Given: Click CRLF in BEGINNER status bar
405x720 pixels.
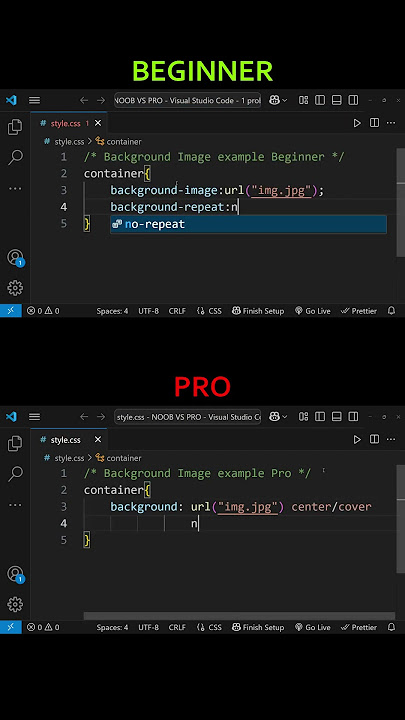Looking at the screenshot, I should point(177,311).
